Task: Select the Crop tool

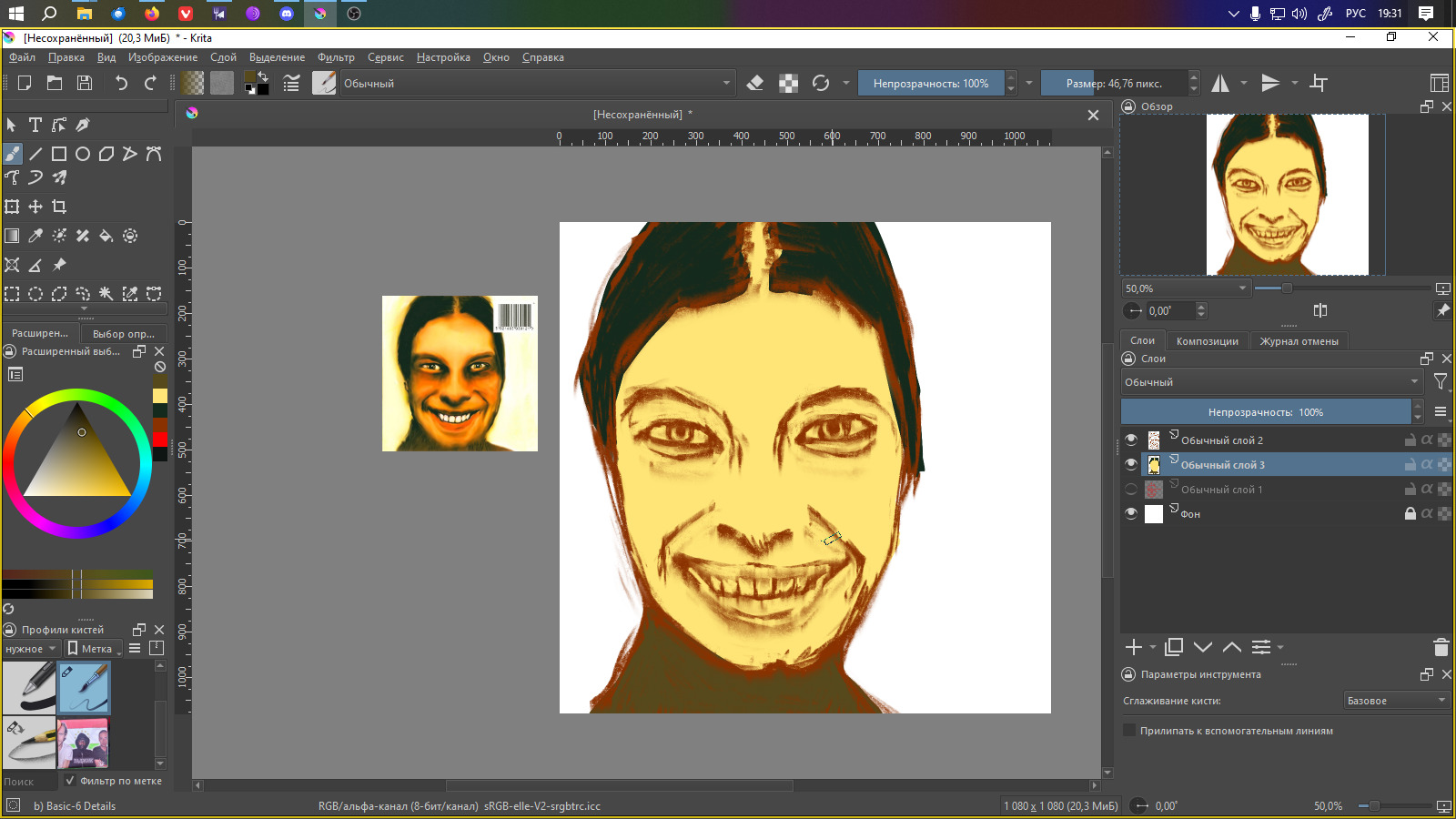Action: click(59, 207)
